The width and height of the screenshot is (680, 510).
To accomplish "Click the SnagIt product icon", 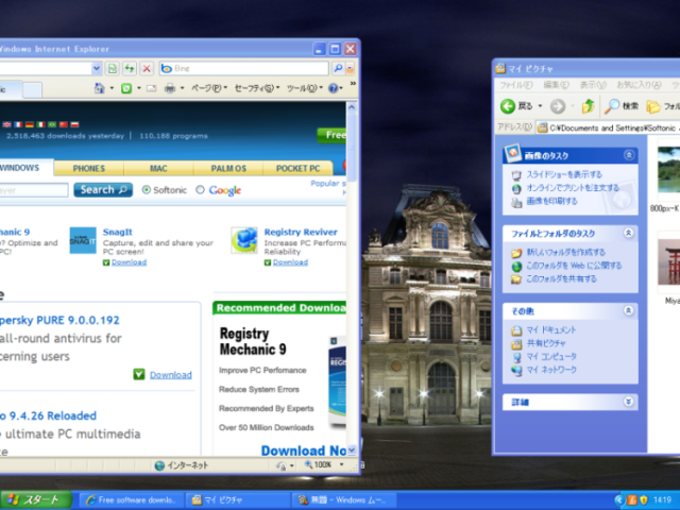I will point(83,240).
